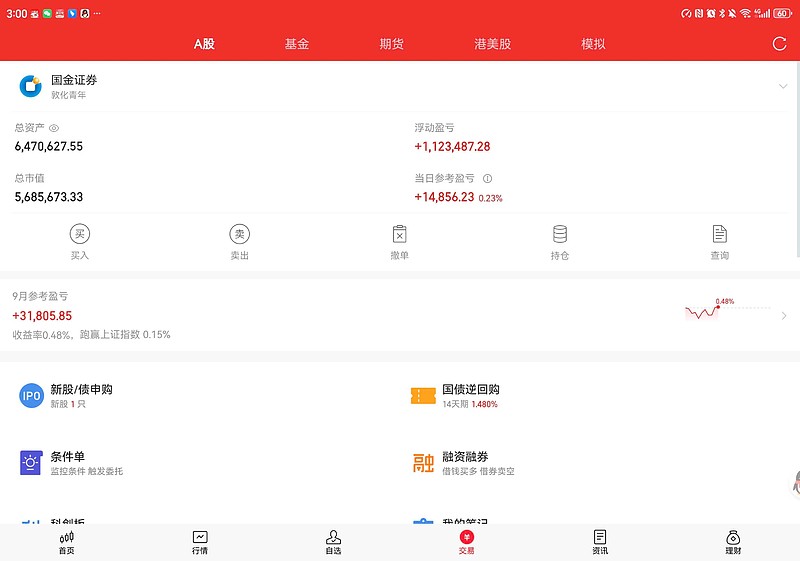Toggle the 总资产 visibility eye icon
Screen dimensions: 800x561
(54, 128)
